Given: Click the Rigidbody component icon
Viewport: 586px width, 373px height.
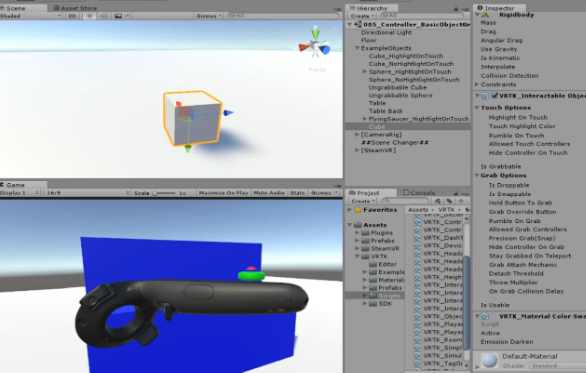Looking at the screenshot, I should click(x=485, y=15).
